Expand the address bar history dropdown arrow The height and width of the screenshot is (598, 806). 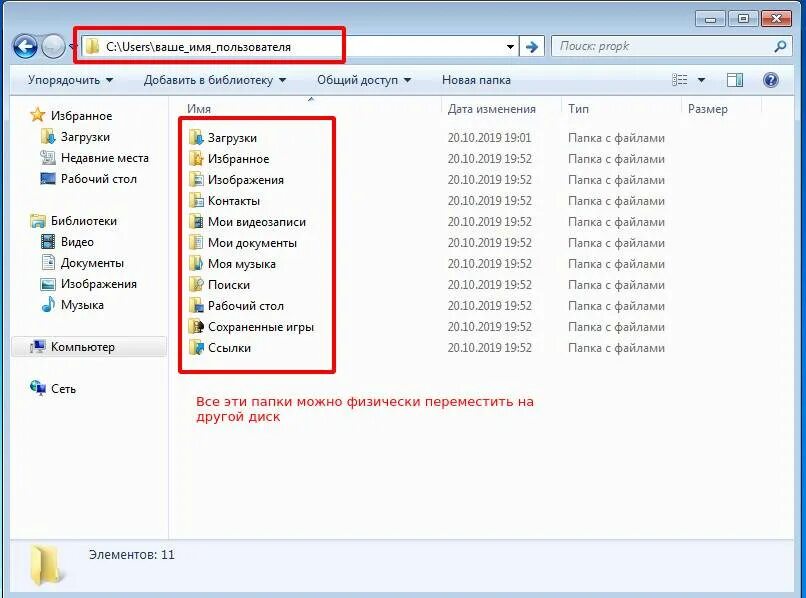510,47
